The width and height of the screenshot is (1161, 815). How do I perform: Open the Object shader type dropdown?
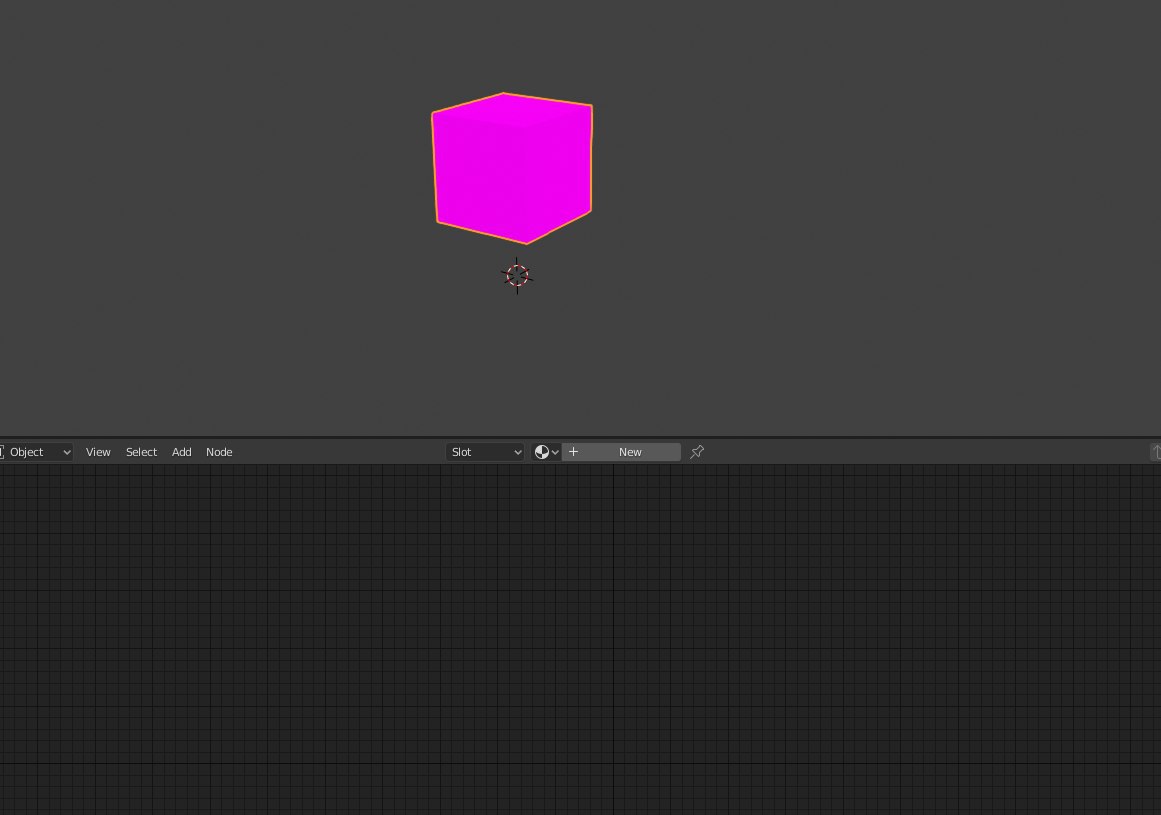point(36,452)
